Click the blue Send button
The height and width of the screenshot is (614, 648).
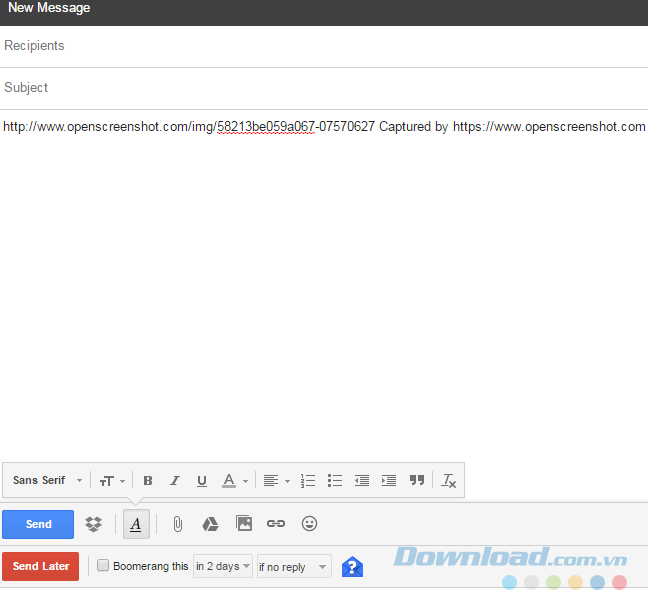38,524
